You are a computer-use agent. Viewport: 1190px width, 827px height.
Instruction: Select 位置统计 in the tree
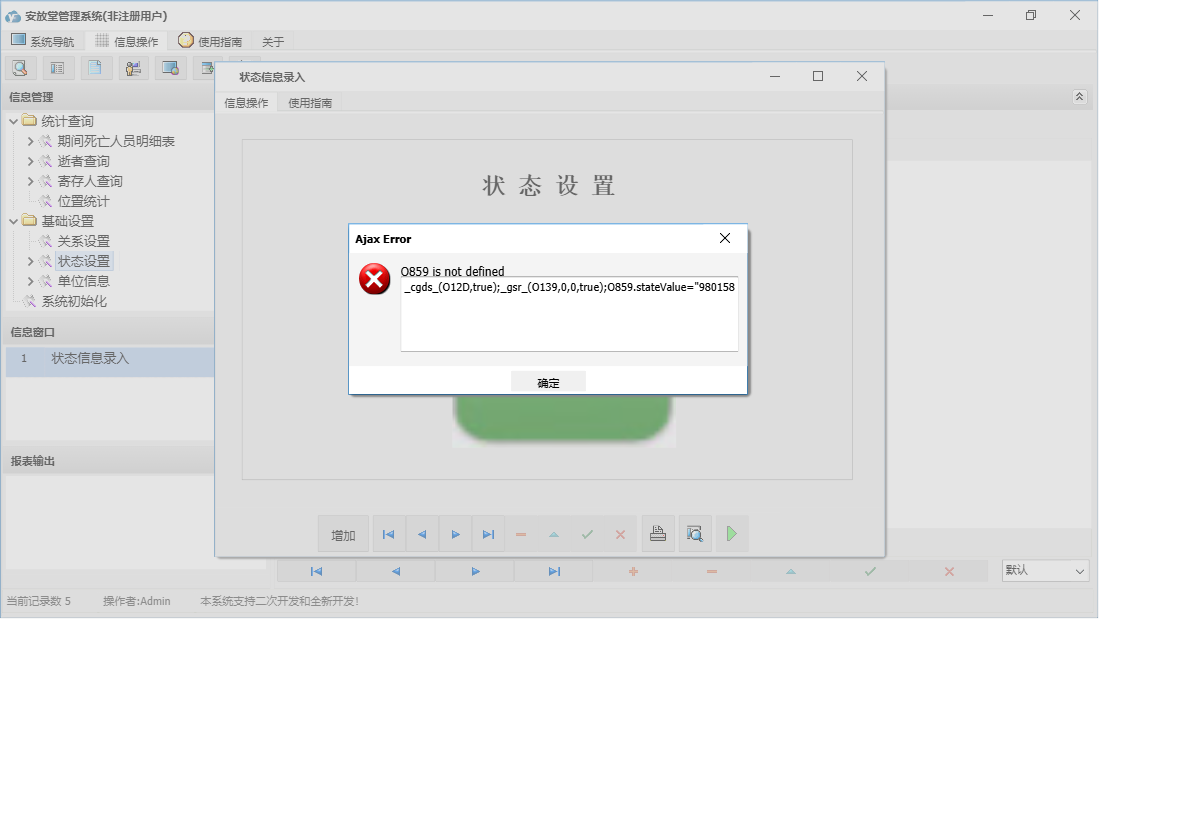tap(83, 201)
